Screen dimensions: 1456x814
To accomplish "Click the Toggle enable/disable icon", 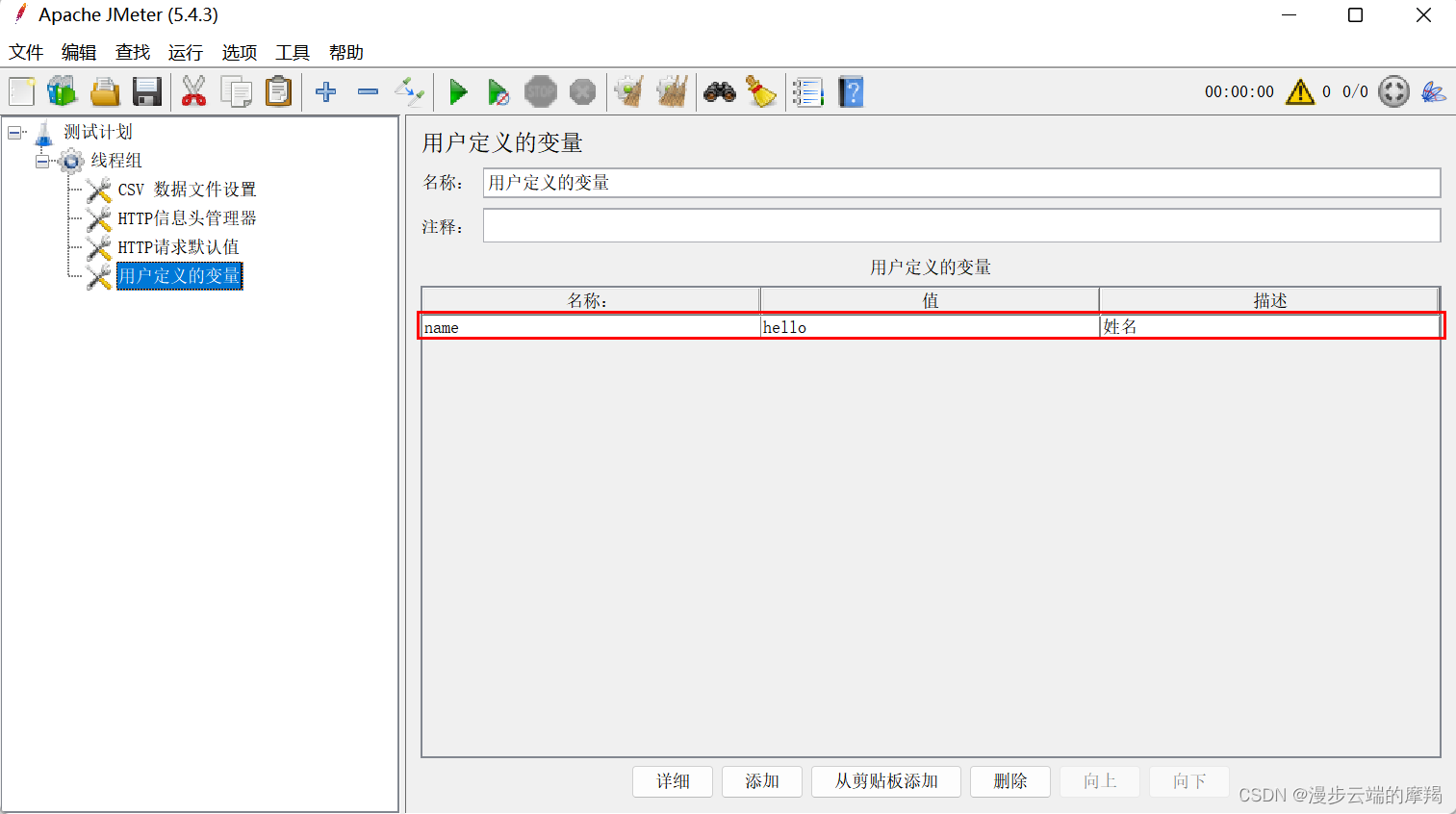I will (410, 92).
